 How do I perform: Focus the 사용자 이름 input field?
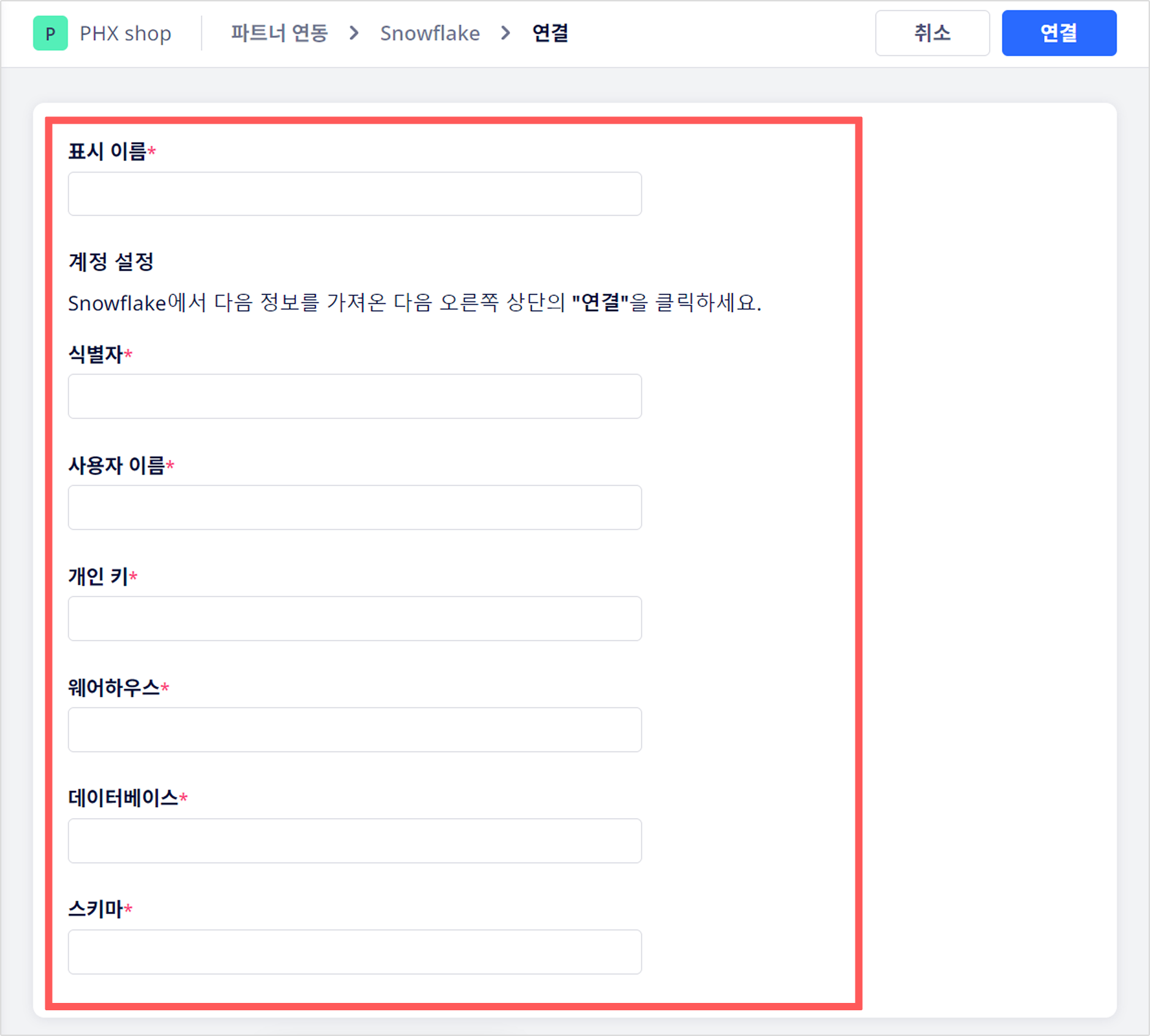point(355,508)
